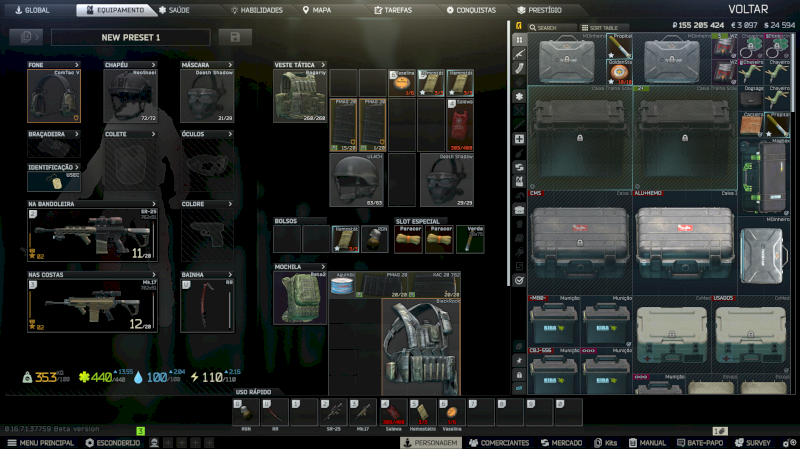Select all-items grid filter in stash sidebar
The height and width of the screenshot is (449, 800).
click(x=519, y=40)
